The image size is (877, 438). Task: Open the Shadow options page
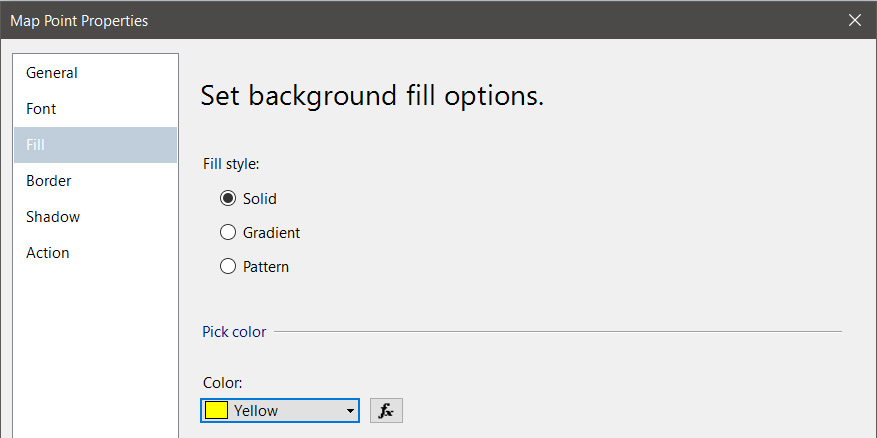(x=53, y=217)
